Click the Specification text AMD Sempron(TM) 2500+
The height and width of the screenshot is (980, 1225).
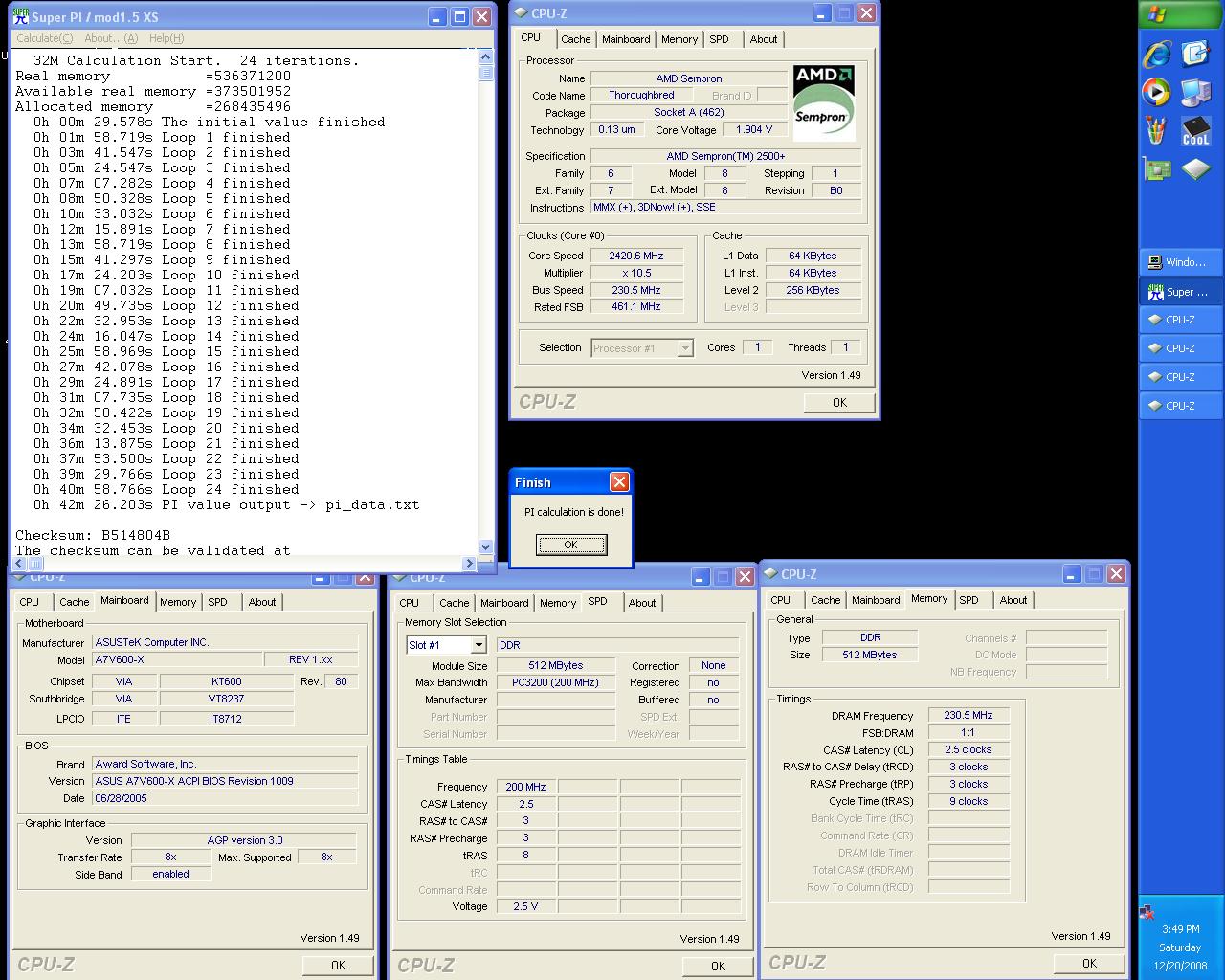tap(725, 156)
